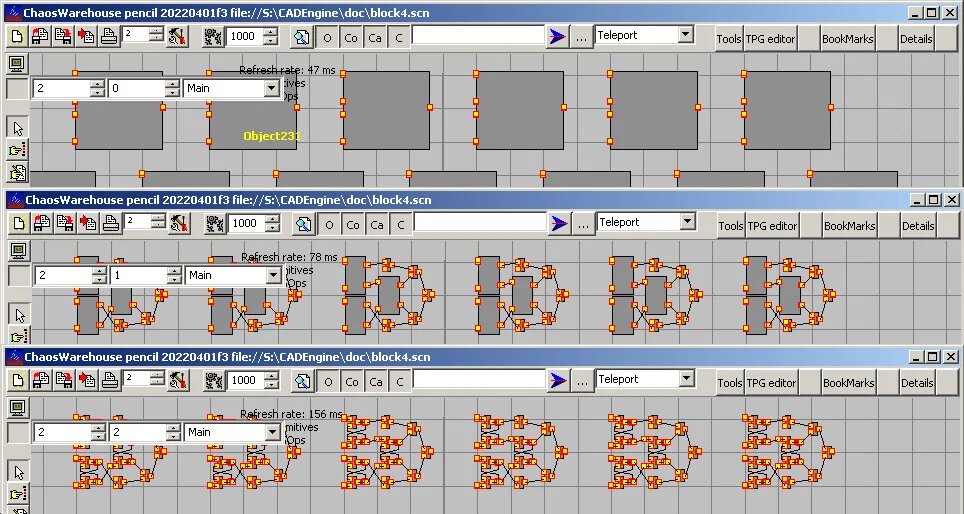Viewport: 964px width, 514px height.
Task: Open the Main dropdown in the bottom window
Action: pos(272,433)
